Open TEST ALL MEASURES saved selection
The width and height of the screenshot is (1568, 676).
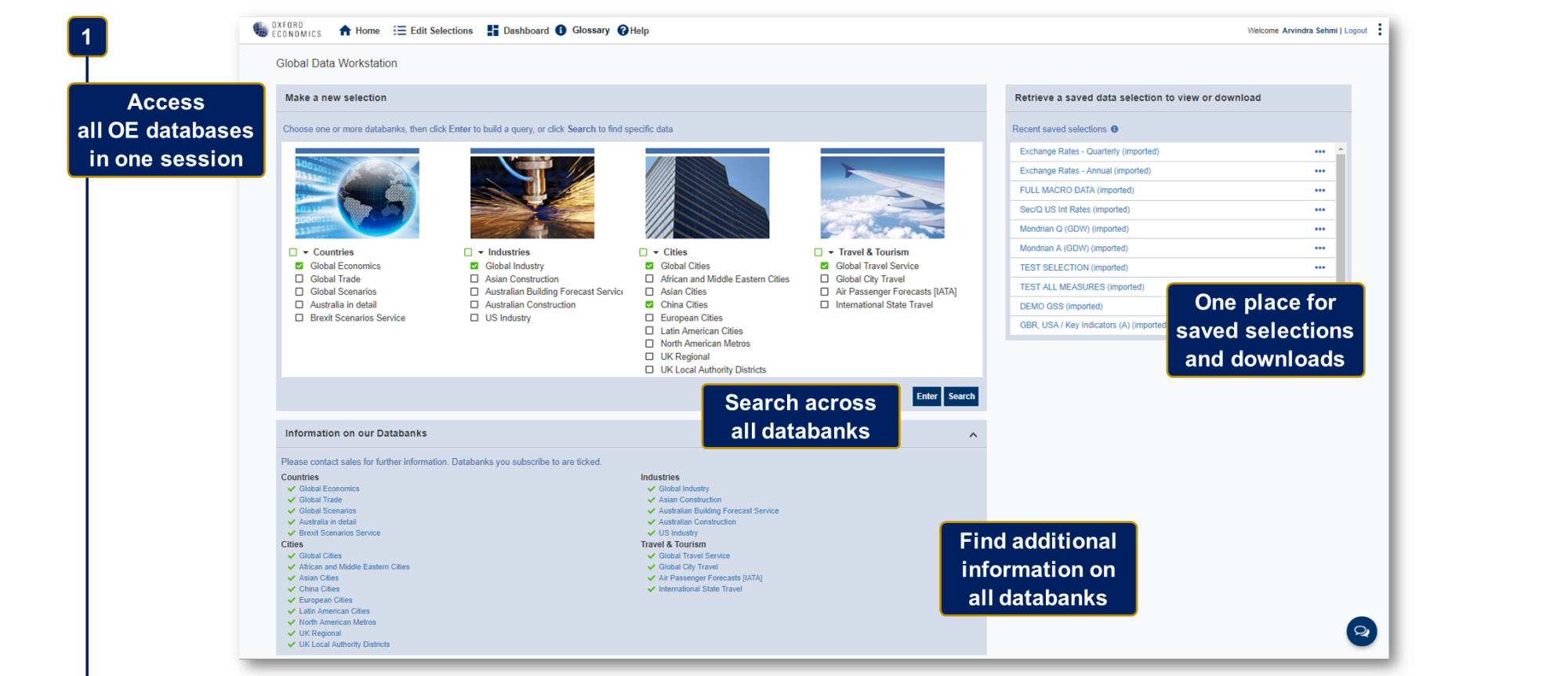pyautogui.click(x=1082, y=287)
